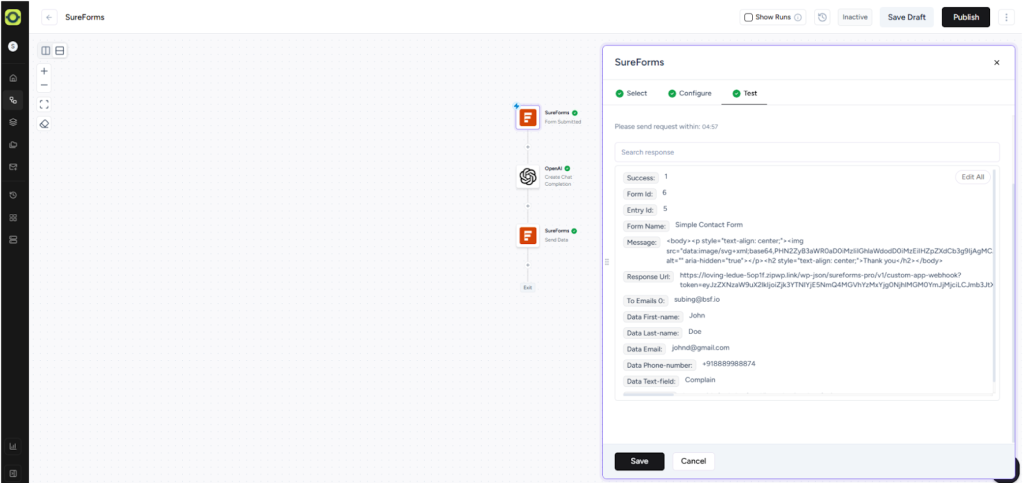Click the Publish button
Image resolution: width=1024 pixels, height=483 pixels.
(x=965, y=17)
